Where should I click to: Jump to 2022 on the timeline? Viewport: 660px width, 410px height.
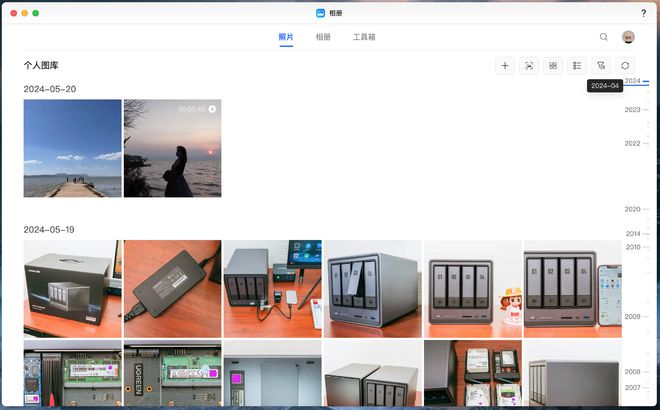pyautogui.click(x=632, y=144)
